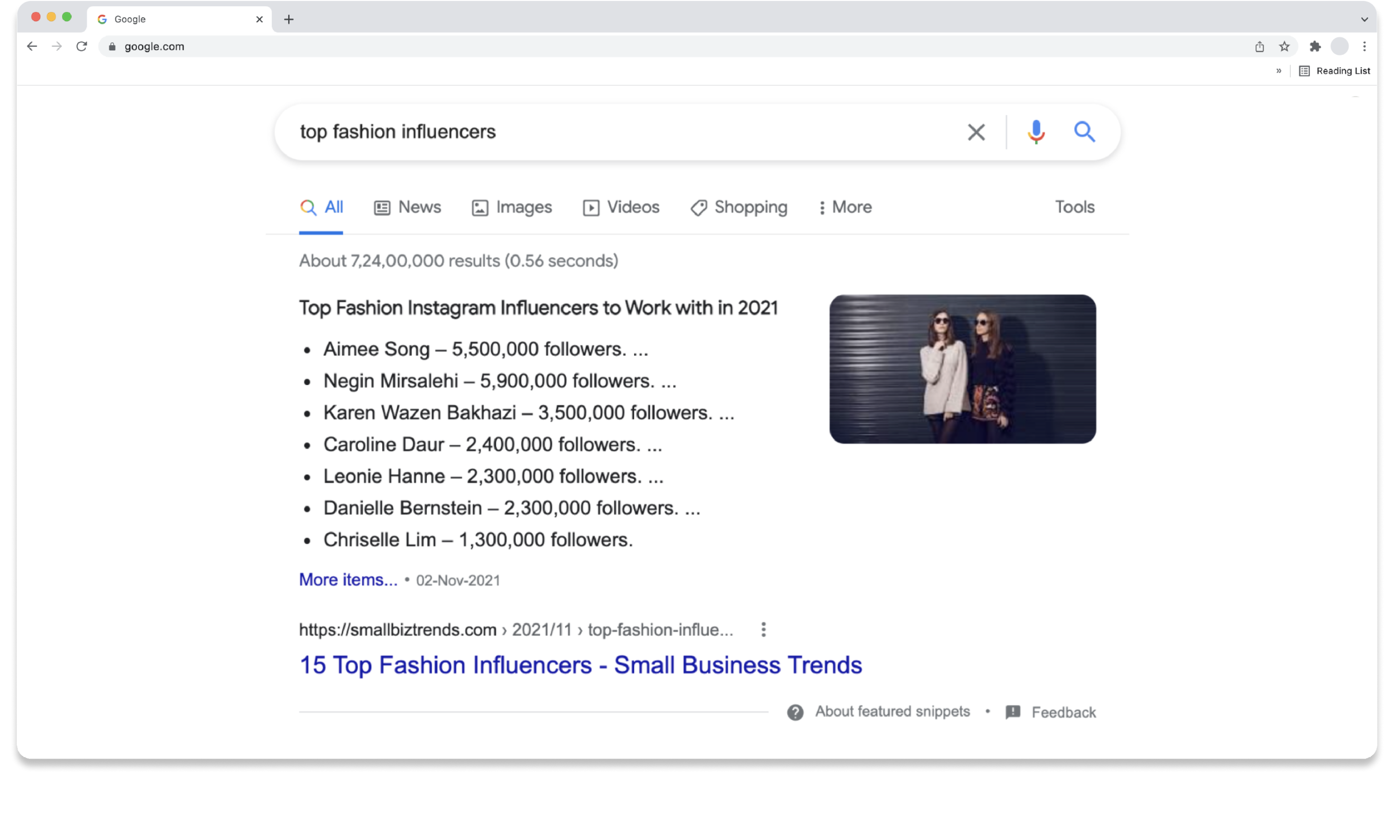Click the padlock site info icon
This screenshot has width=1400, height=840.
112,47
